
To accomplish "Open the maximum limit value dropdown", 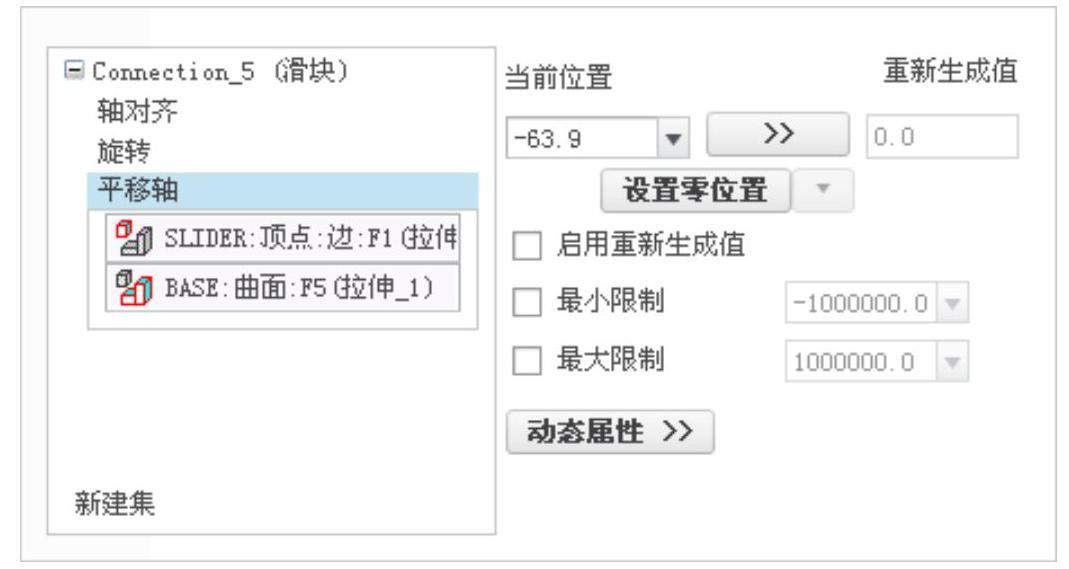I will [952, 361].
